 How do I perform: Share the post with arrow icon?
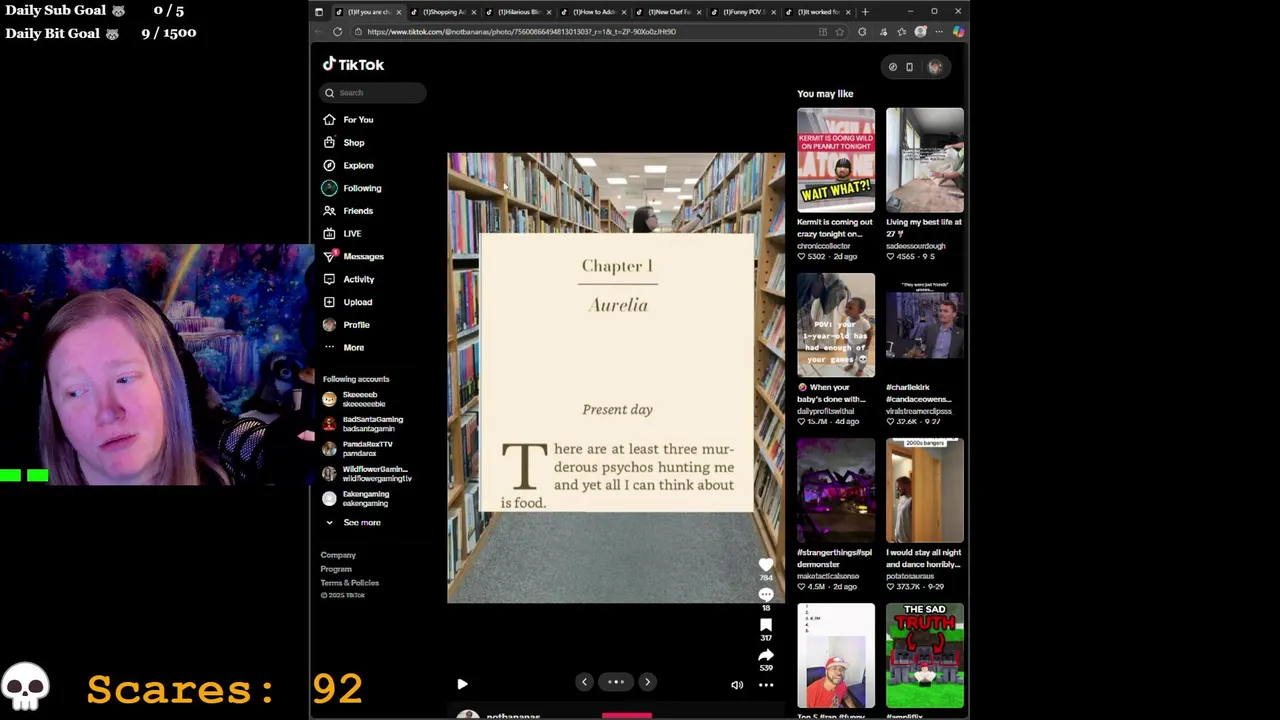[766, 656]
